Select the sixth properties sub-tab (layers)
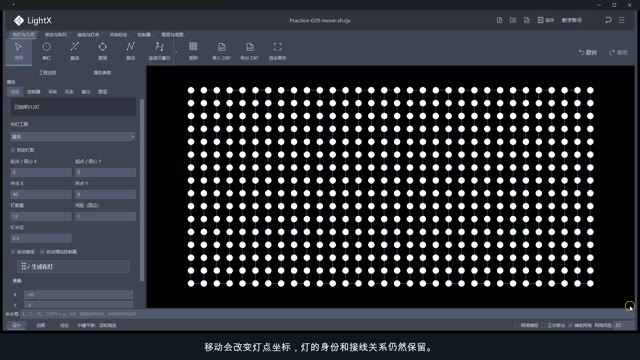The width and height of the screenshot is (640, 360). click(102, 92)
